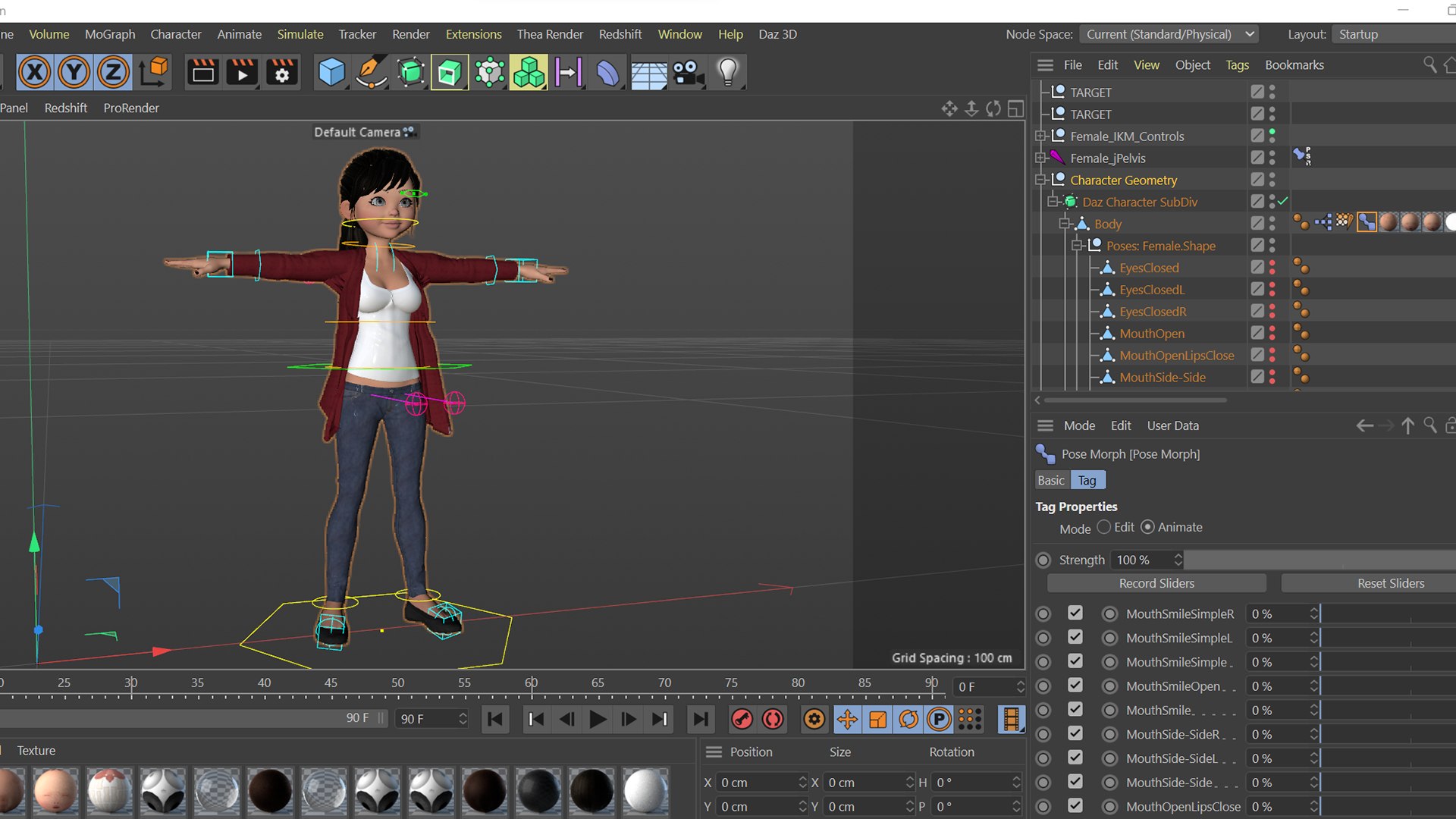The image size is (1456, 819).
Task: Step the Strength value spinner
Action: click(1178, 560)
